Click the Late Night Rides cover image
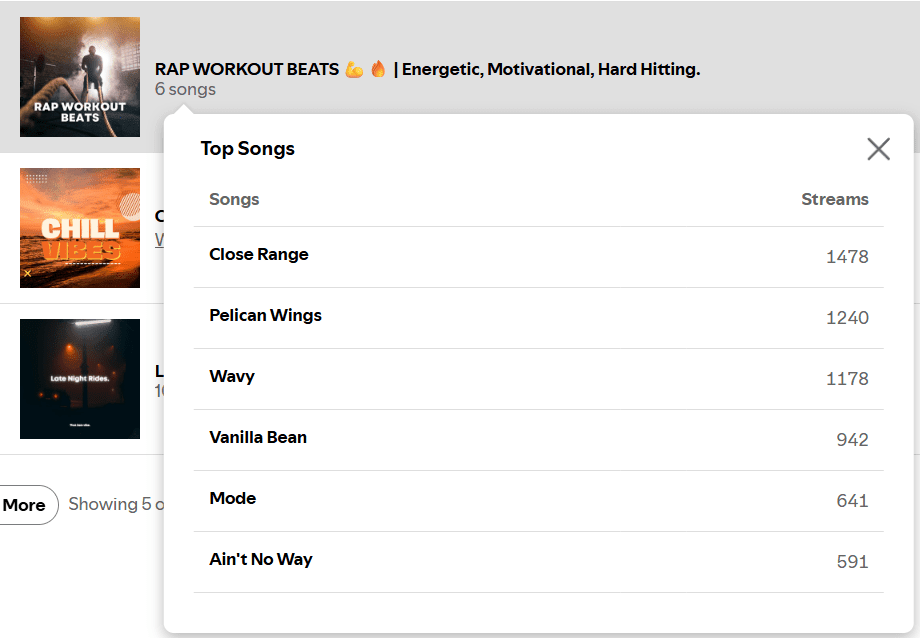Image resolution: width=920 pixels, height=638 pixels. coord(80,379)
